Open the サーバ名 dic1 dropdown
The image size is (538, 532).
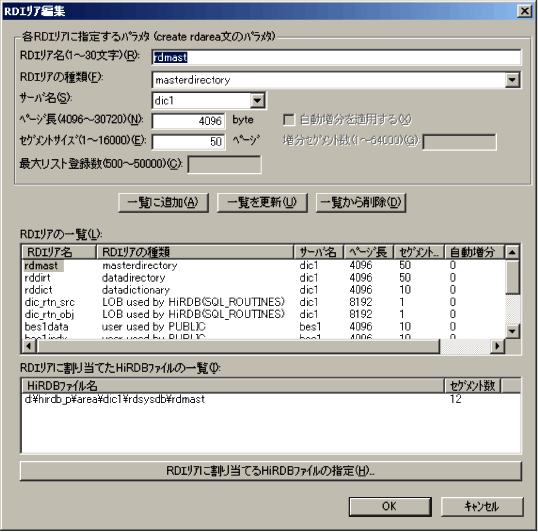(x=257, y=101)
